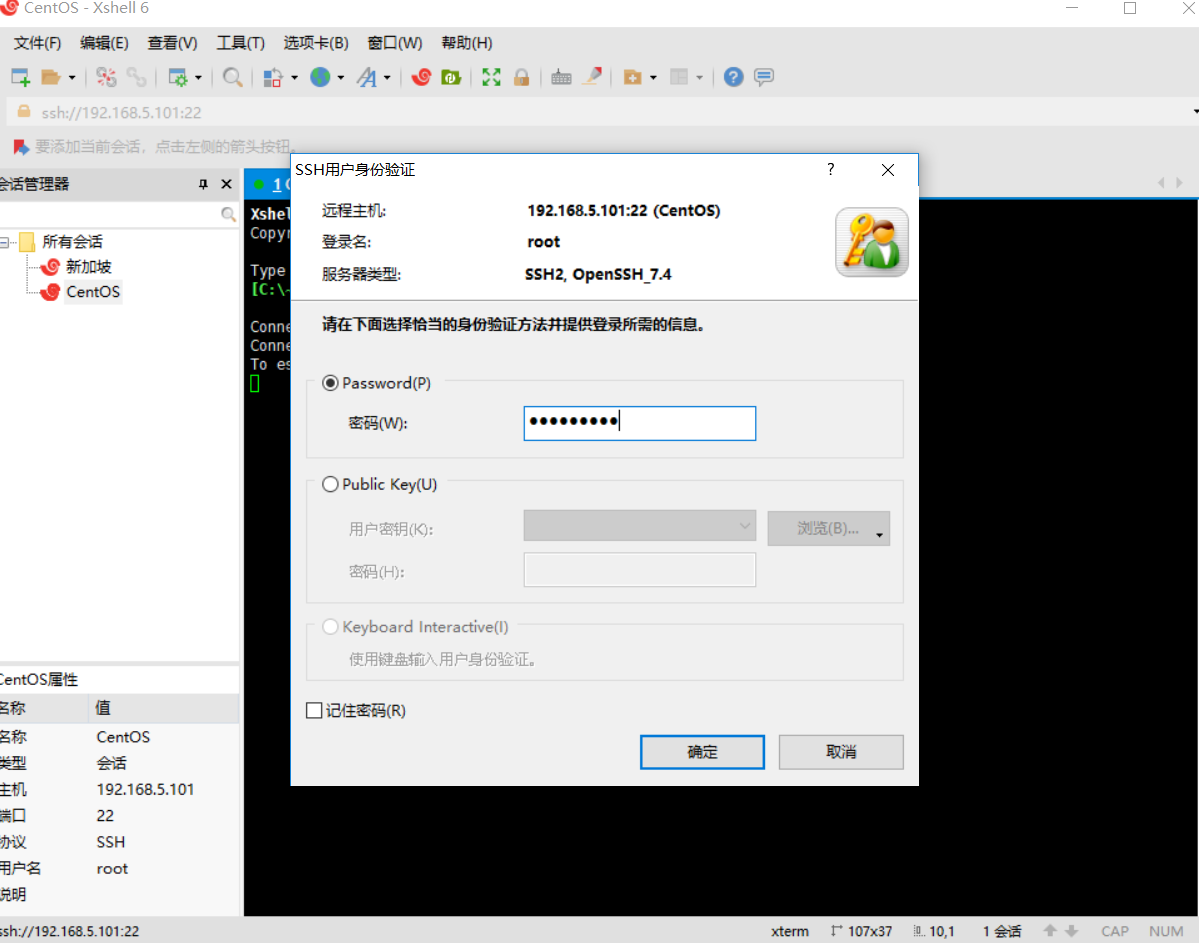The image size is (1199, 943).
Task: Click the 密码 password input field
Action: (x=639, y=422)
